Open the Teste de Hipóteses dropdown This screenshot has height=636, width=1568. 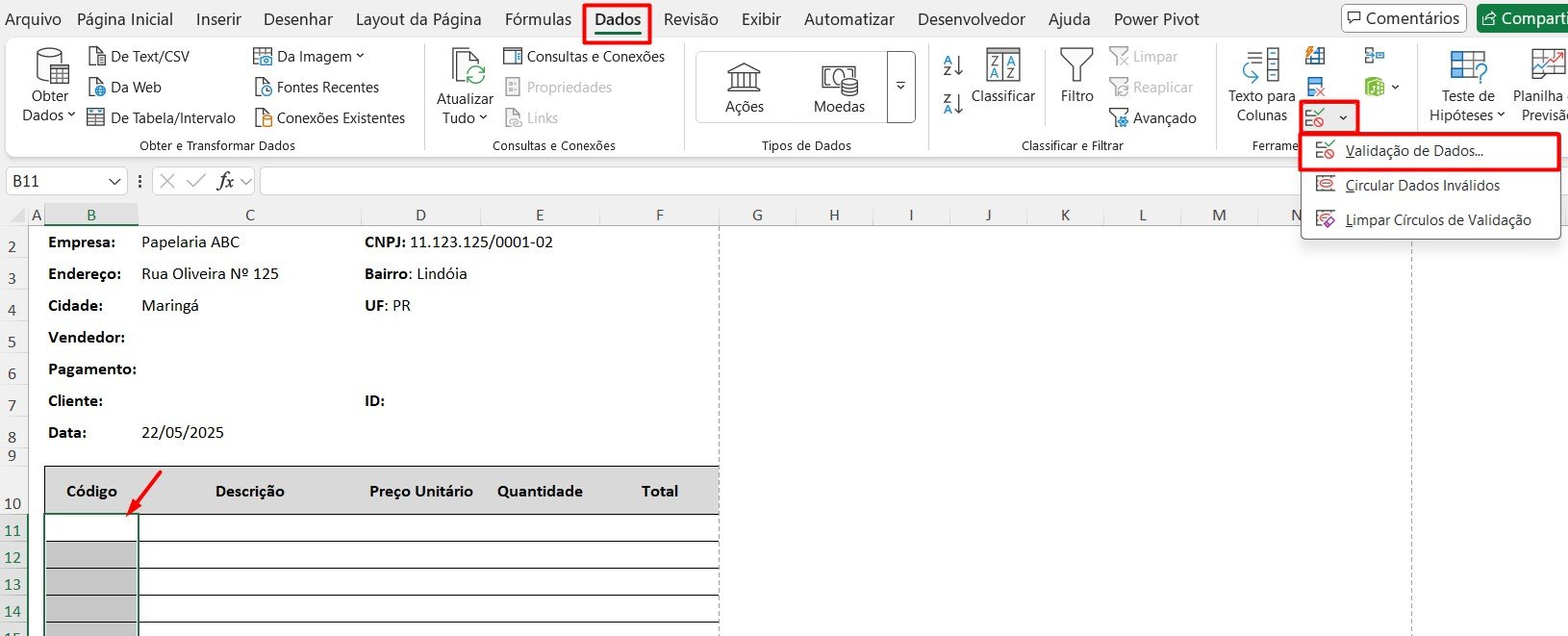coord(1467,86)
